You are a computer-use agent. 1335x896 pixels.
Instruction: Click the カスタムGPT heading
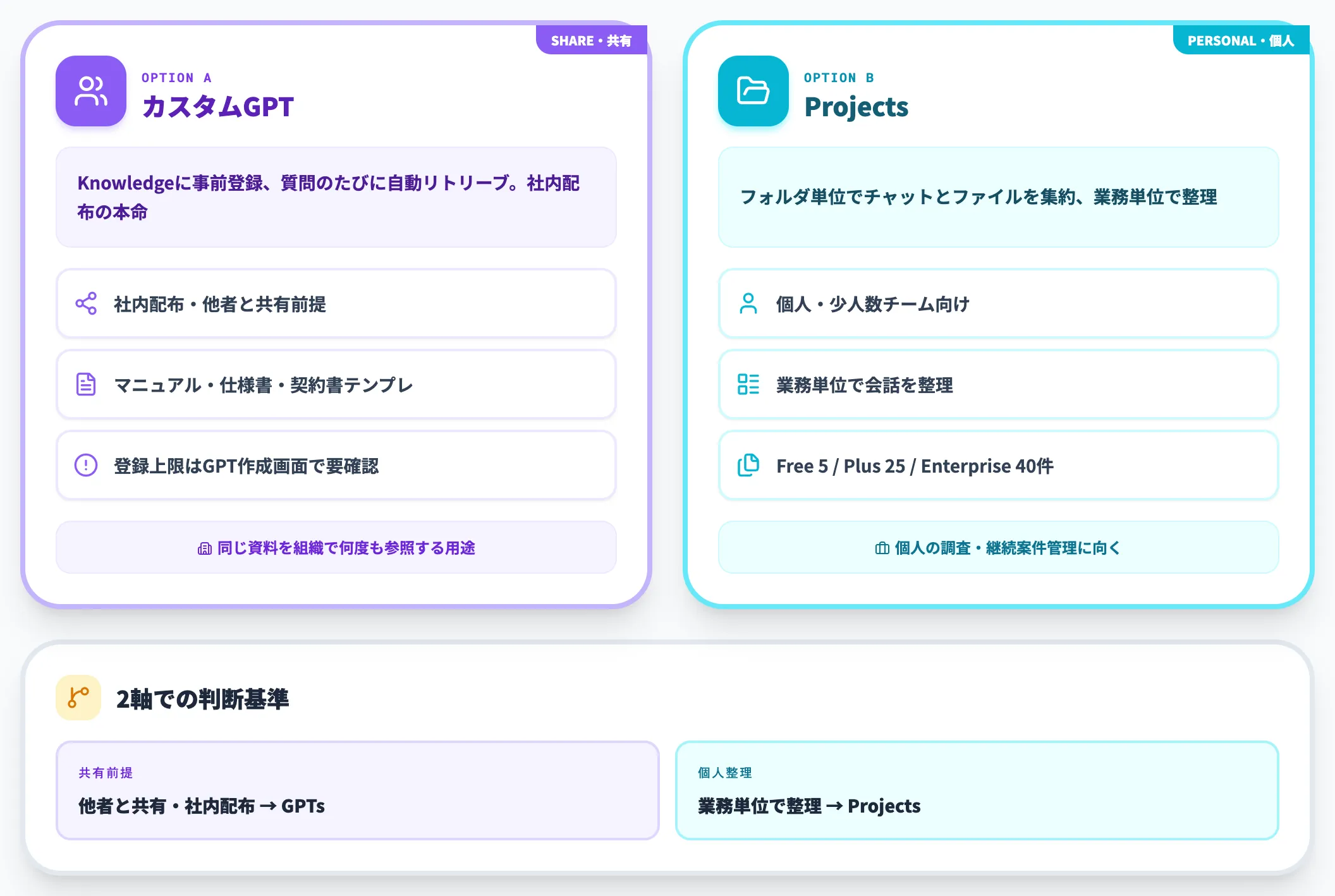[x=218, y=107]
